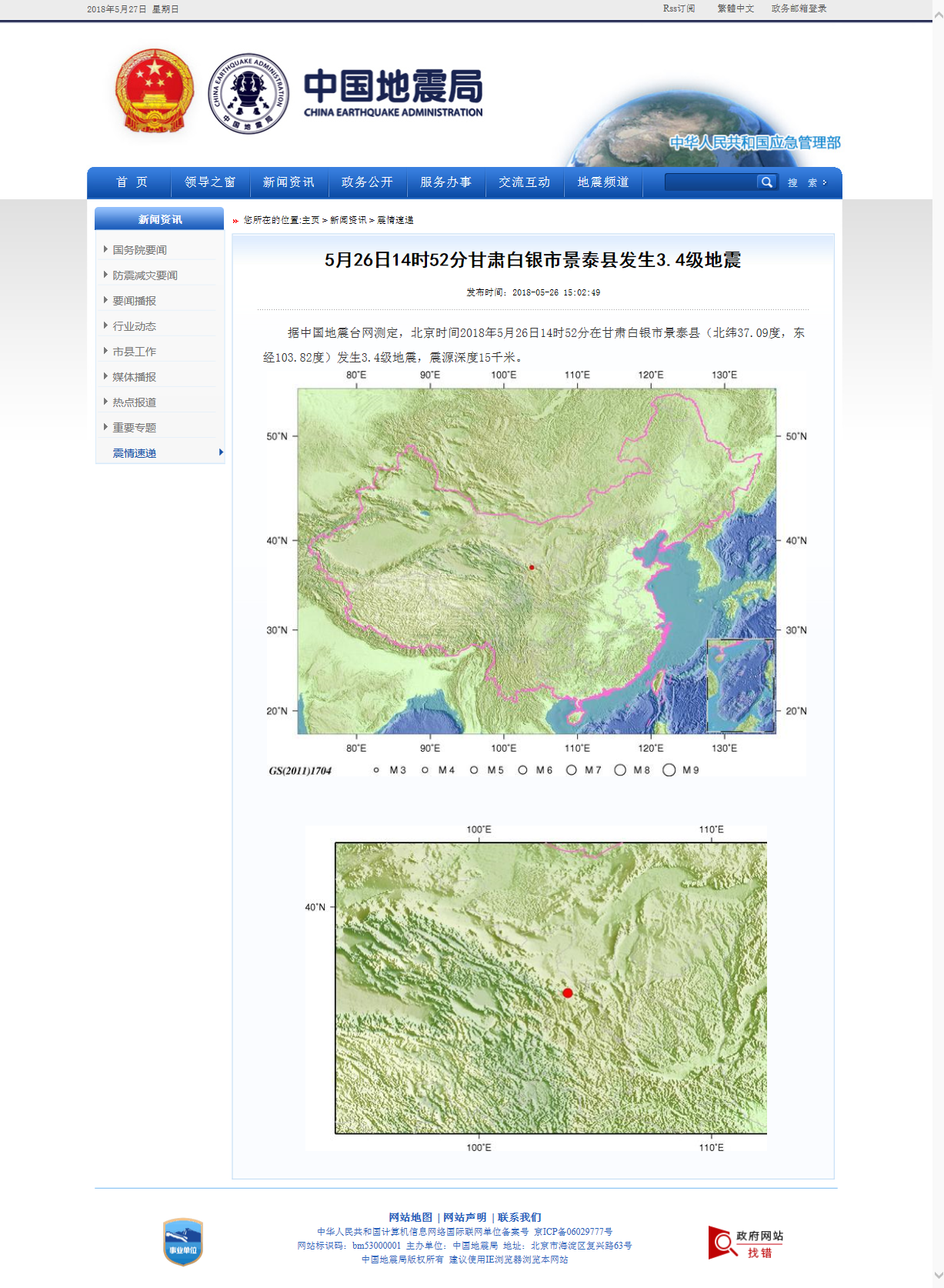
Task: Click the 中国地震局 title logo text
Action: (393, 92)
